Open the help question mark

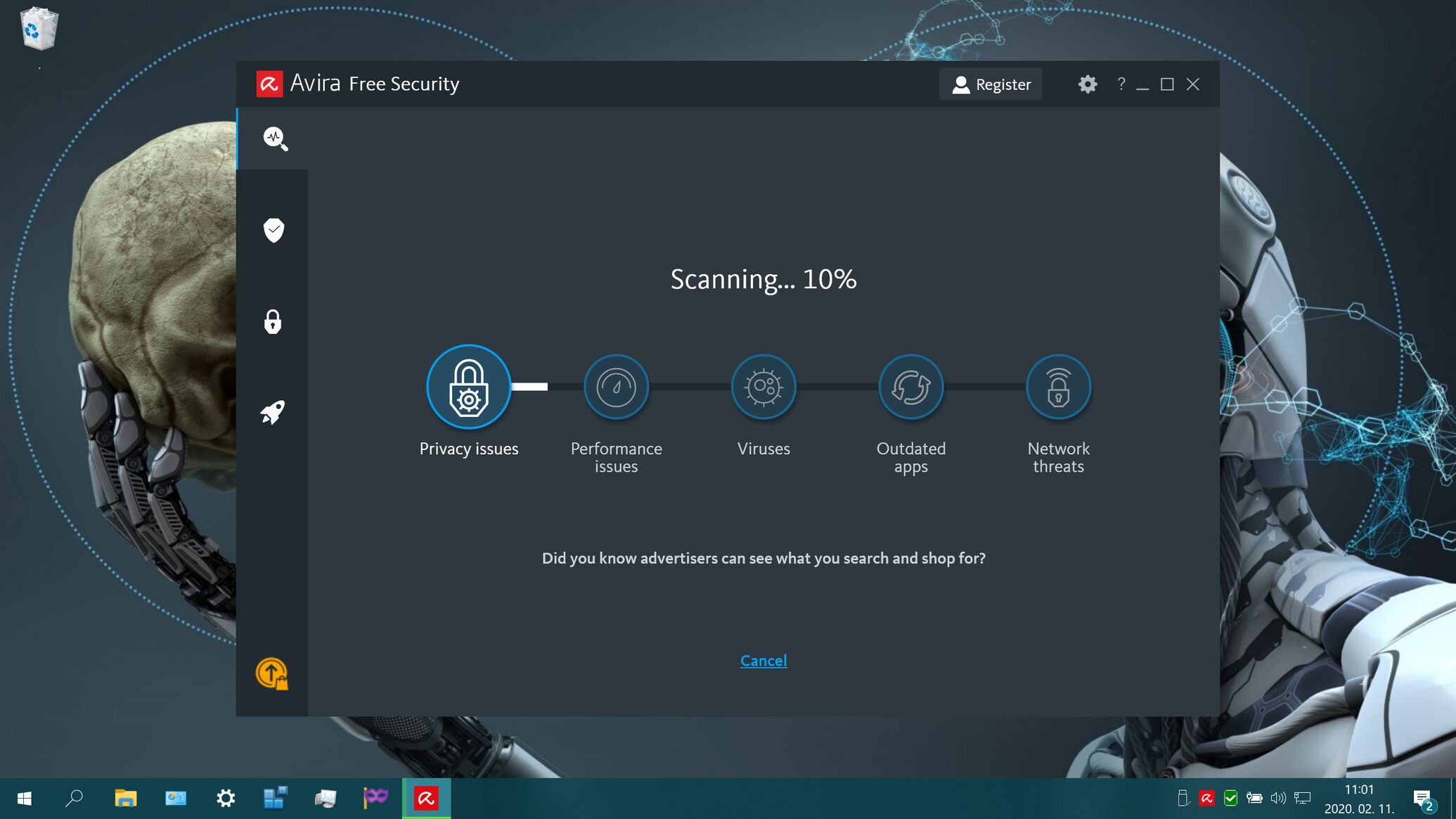[x=1121, y=84]
